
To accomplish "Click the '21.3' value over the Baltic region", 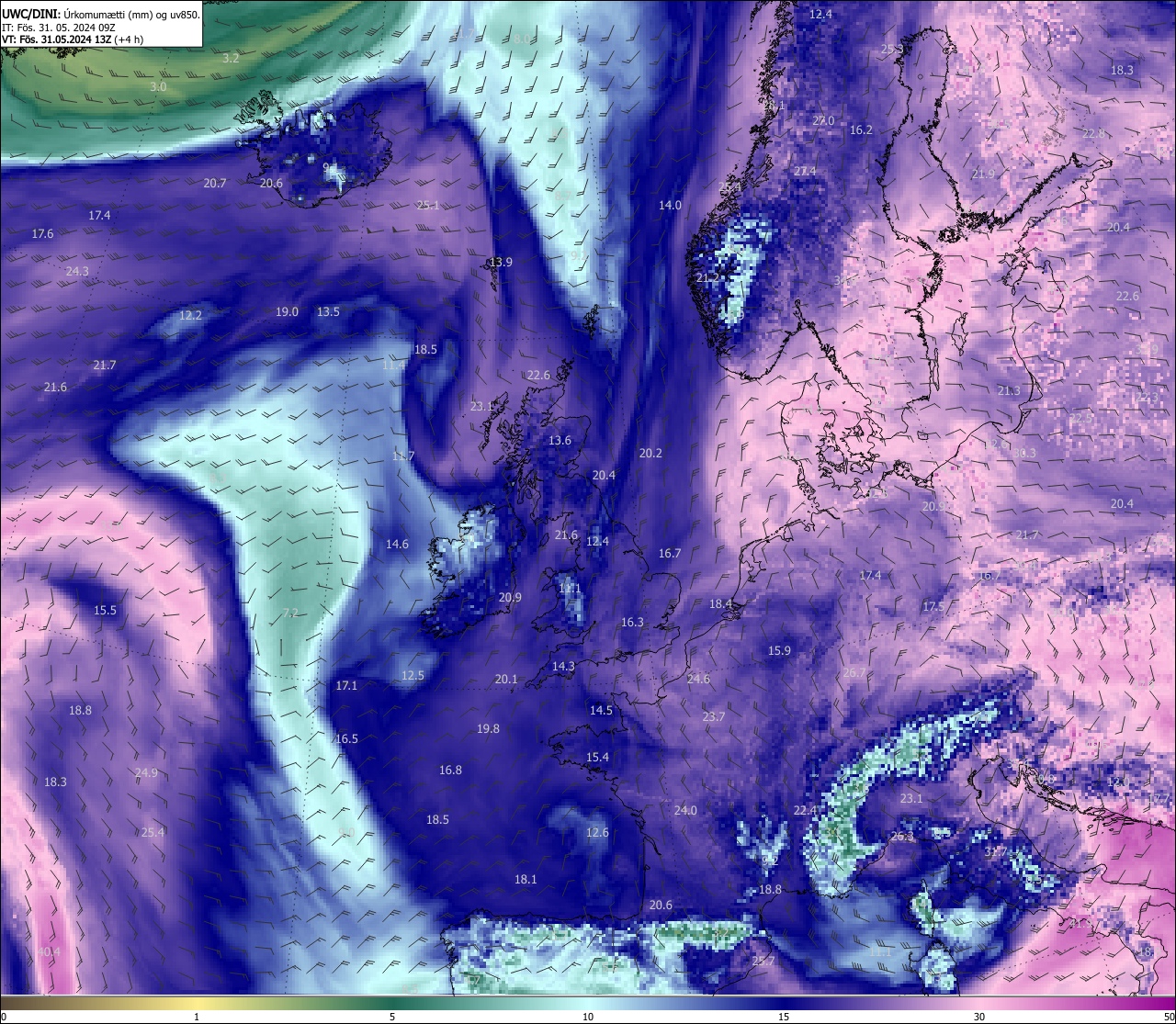I will click(x=1009, y=391).
